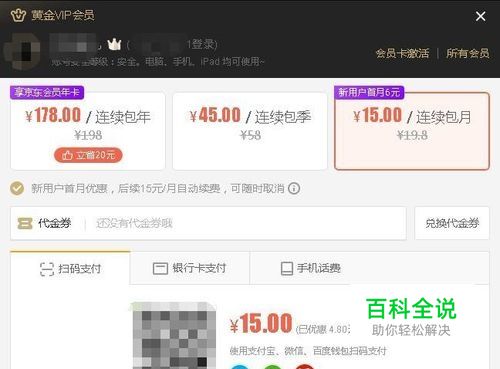This screenshot has height=369, width=500.
Task: Switch to the 扫码支付 tab
Action: (70, 268)
